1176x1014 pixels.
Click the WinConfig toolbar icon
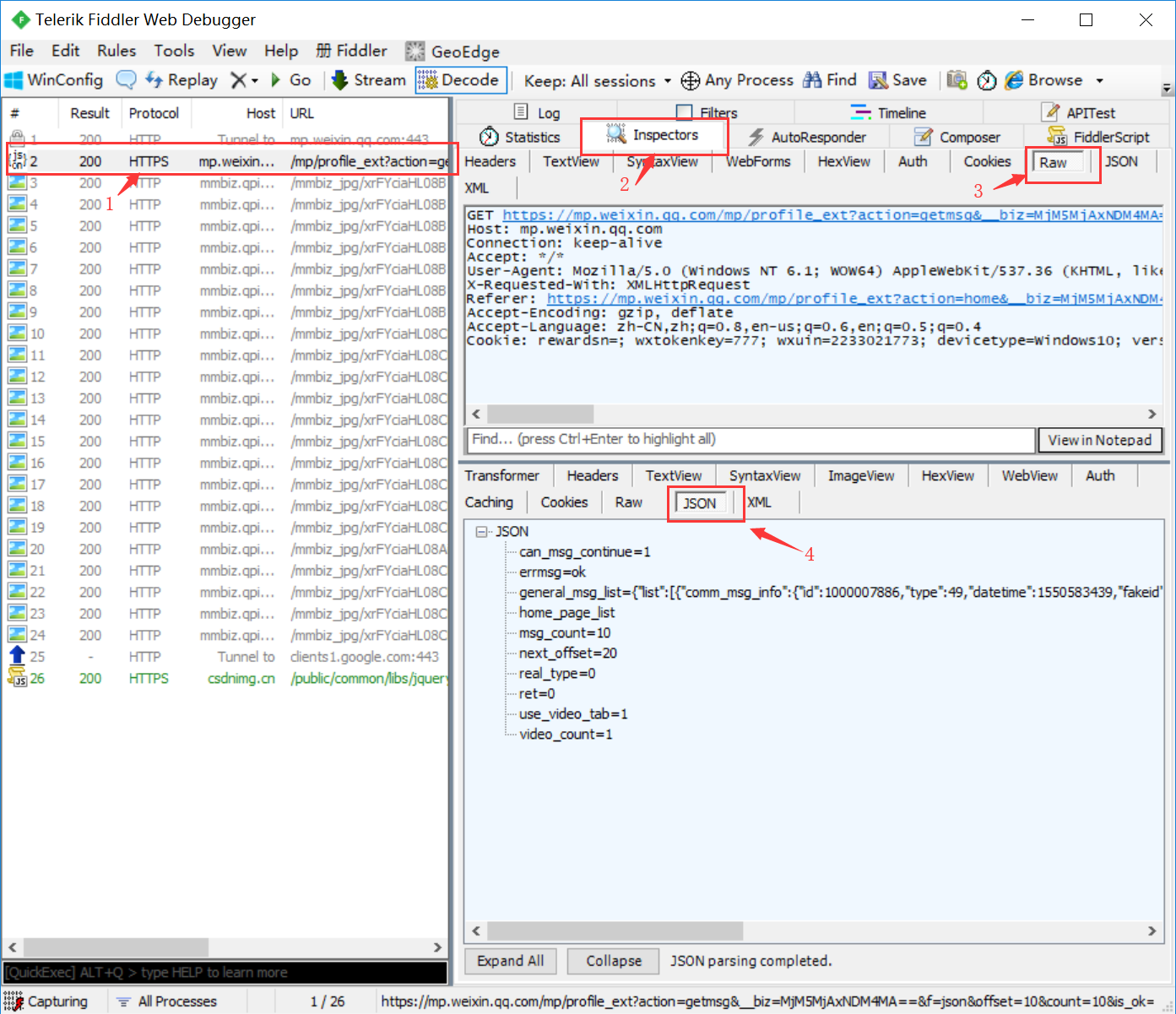click(x=14, y=80)
